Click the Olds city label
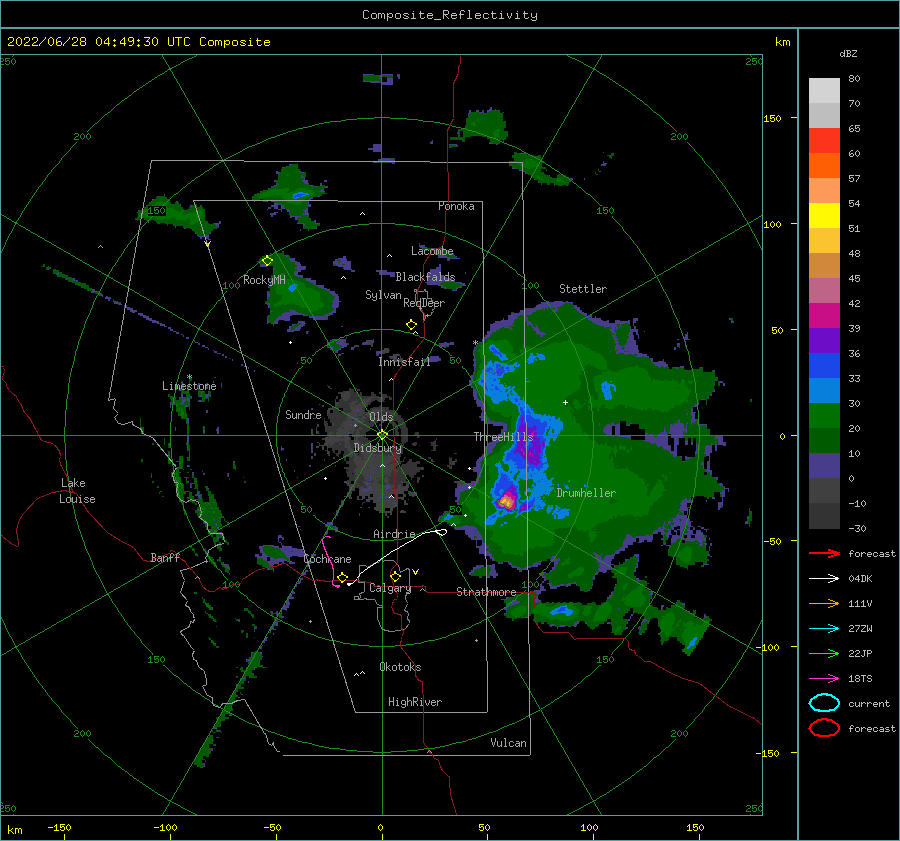 tap(381, 416)
